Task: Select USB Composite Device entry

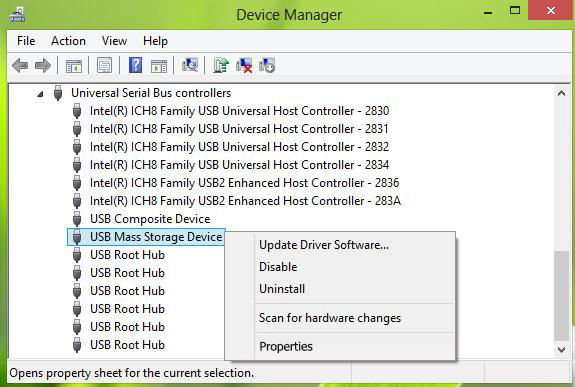Action: (150, 219)
